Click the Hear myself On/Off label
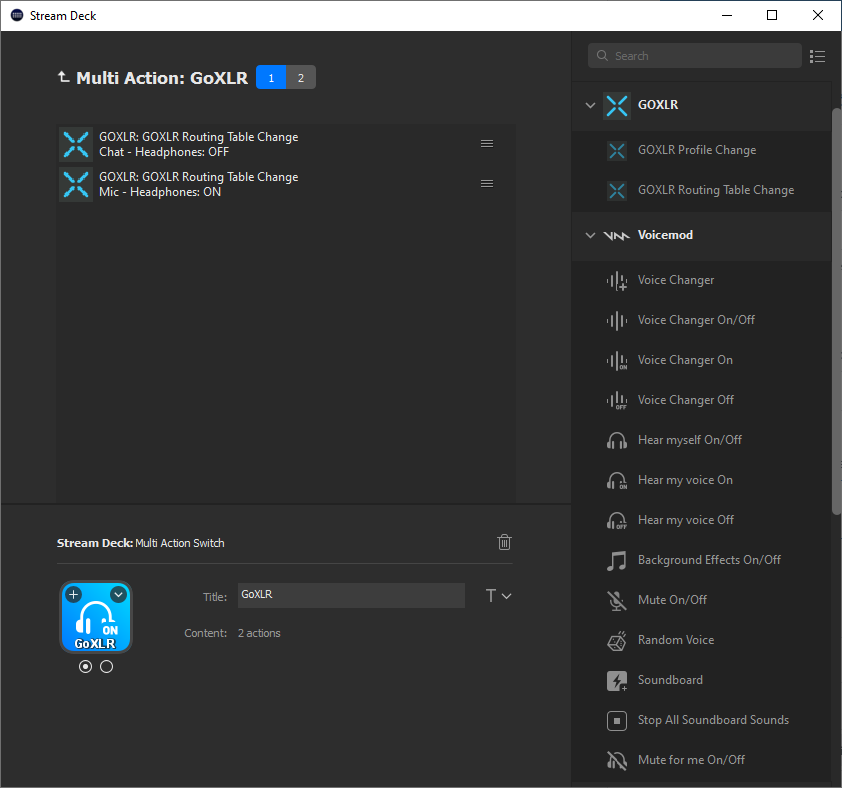 690,440
